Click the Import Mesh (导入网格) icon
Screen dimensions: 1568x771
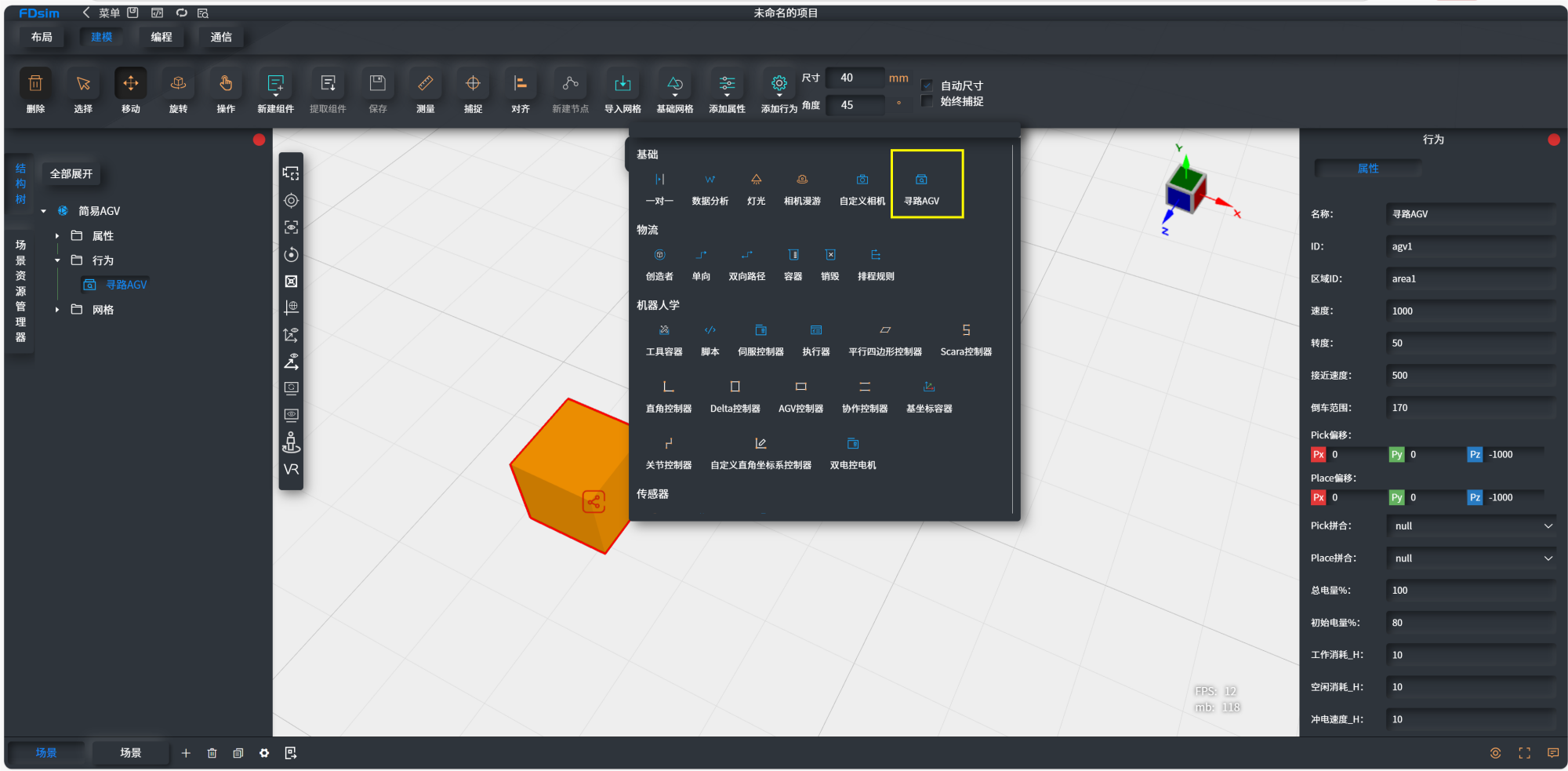622,84
